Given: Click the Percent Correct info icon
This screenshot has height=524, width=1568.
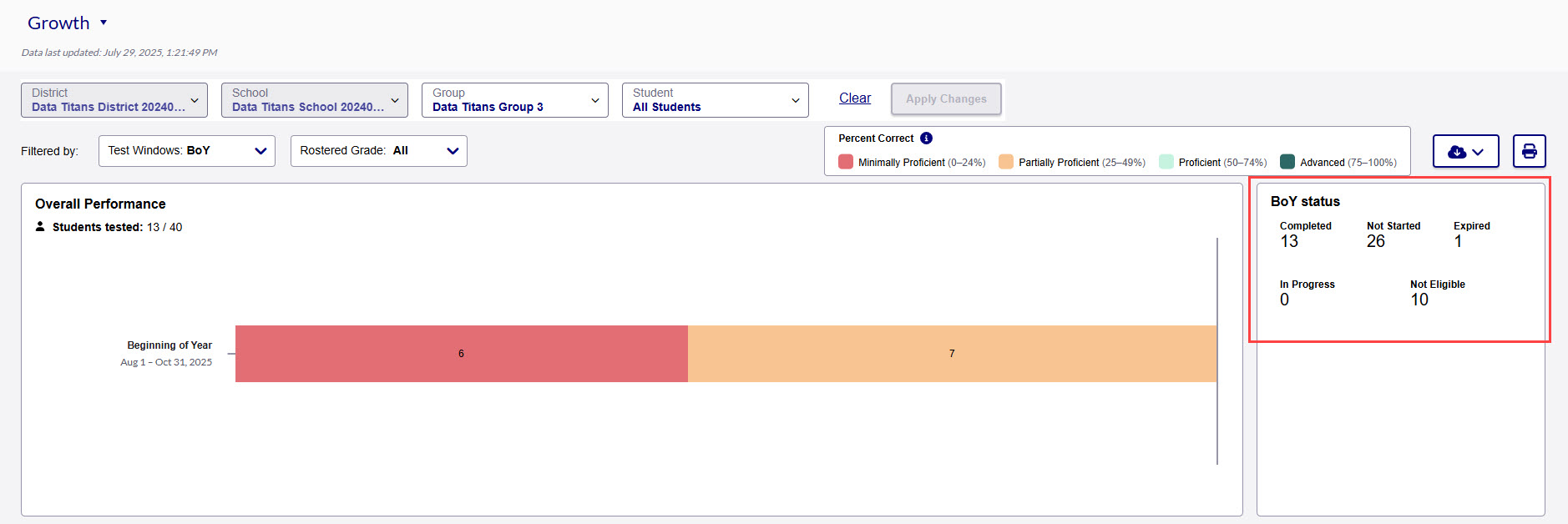Looking at the screenshot, I should [x=926, y=139].
